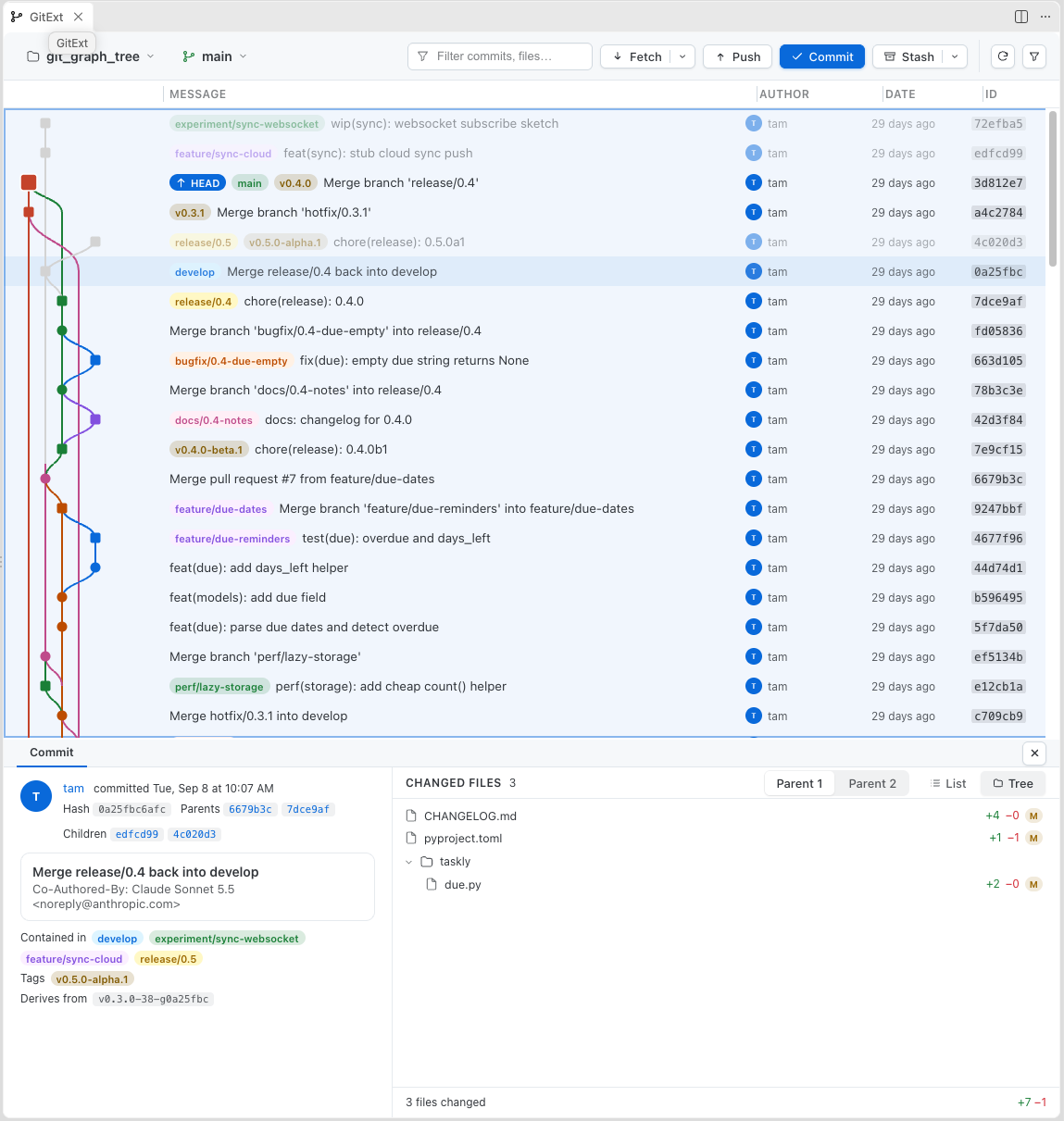
Task: Click the modified badge for due.py
Action: (1033, 884)
